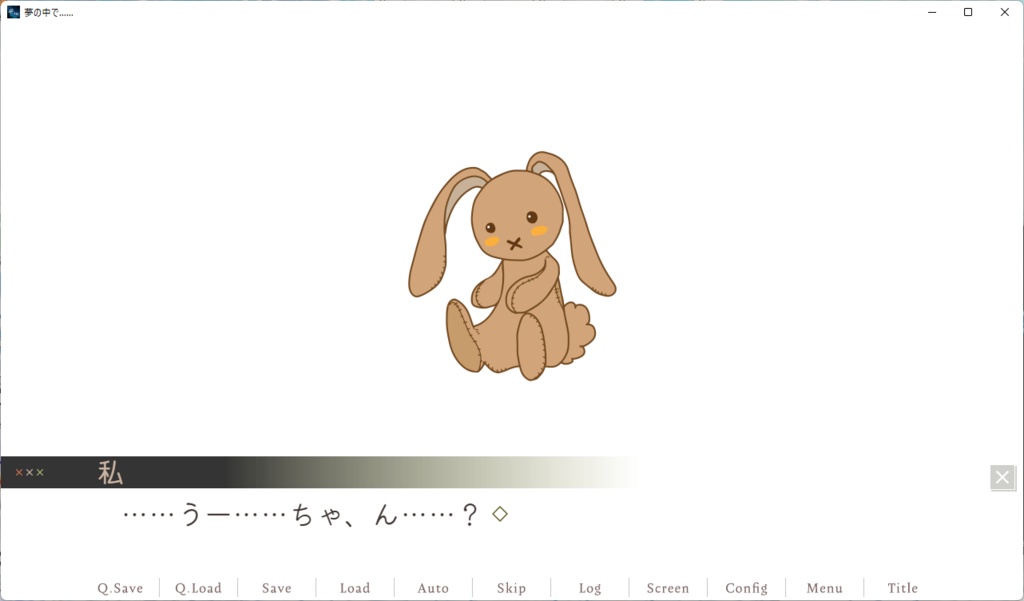Open the in-game Menu
The height and width of the screenshot is (601, 1024).
click(x=824, y=588)
